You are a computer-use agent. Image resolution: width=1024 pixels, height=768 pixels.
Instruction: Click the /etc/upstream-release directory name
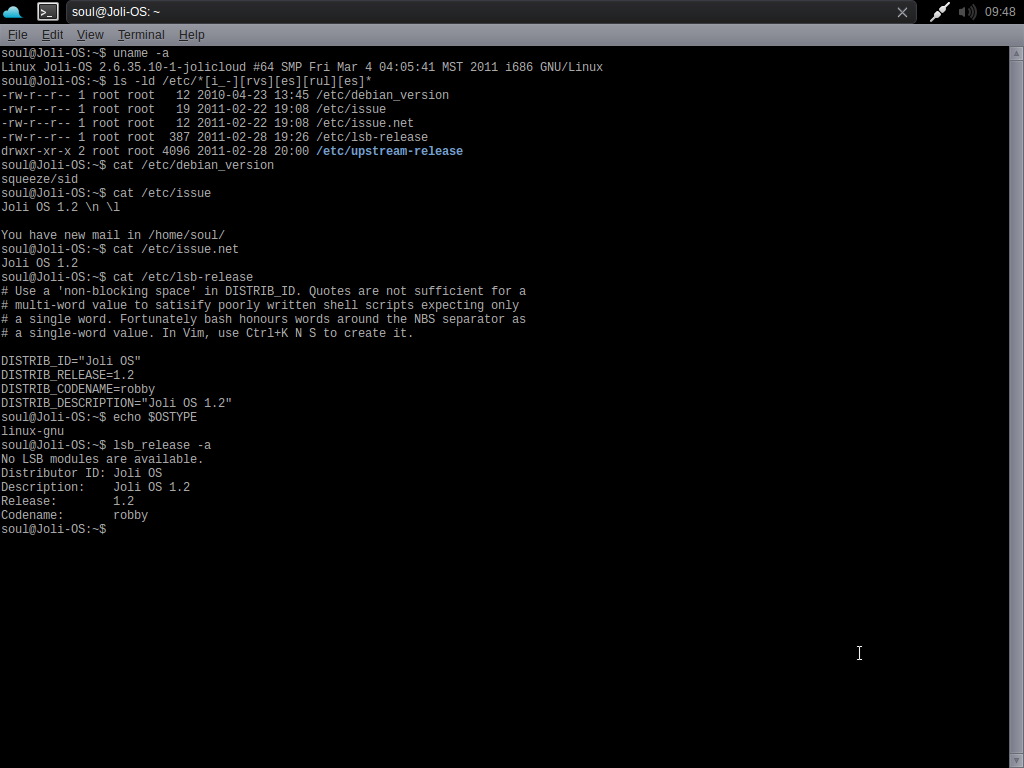[389, 151]
